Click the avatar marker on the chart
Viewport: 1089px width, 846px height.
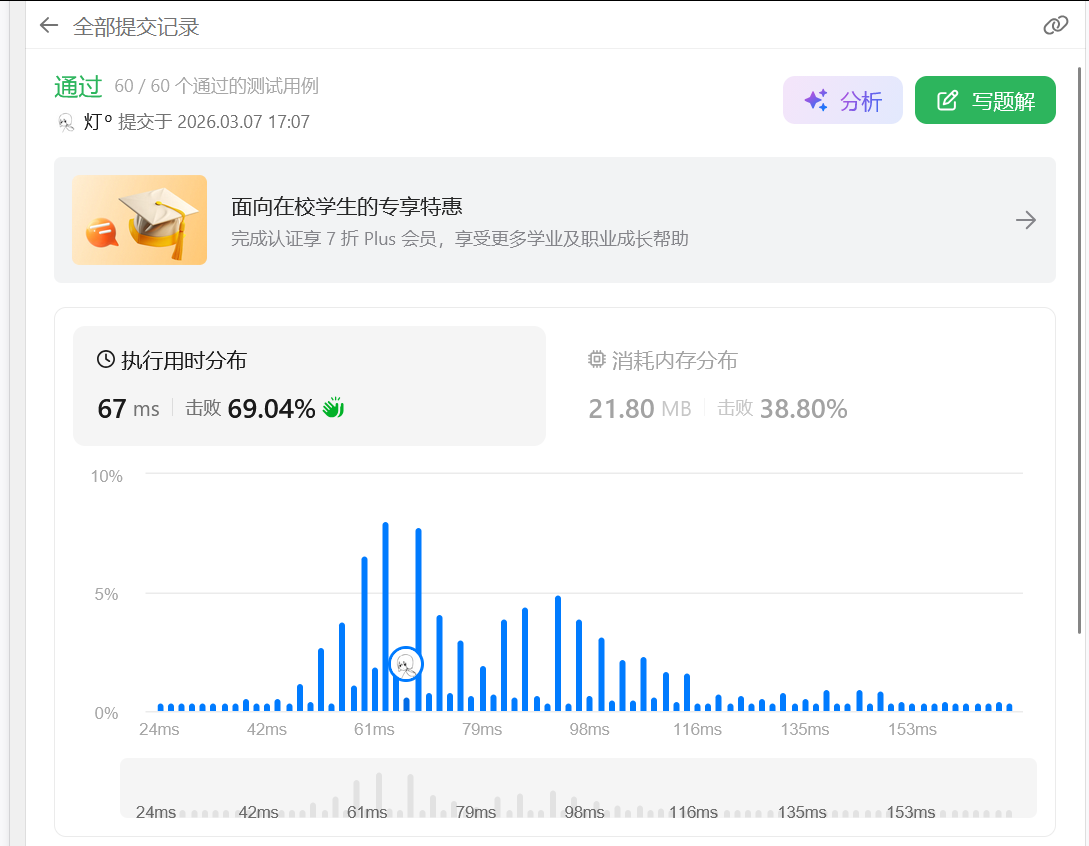tap(406, 663)
